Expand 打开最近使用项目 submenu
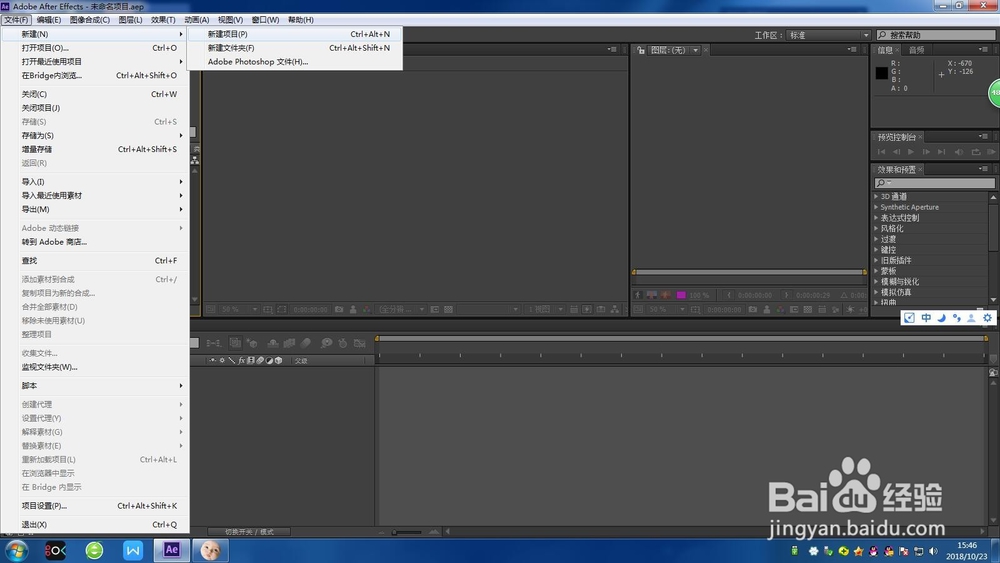The width and height of the screenshot is (1000, 563). click(x=94, y=62)
